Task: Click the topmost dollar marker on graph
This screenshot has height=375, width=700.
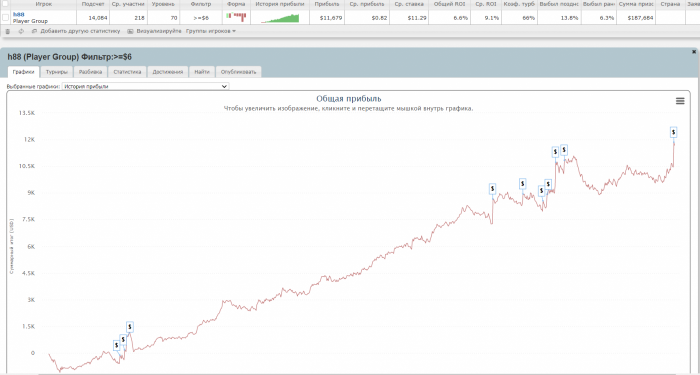Action: click(x=674, y=132)
